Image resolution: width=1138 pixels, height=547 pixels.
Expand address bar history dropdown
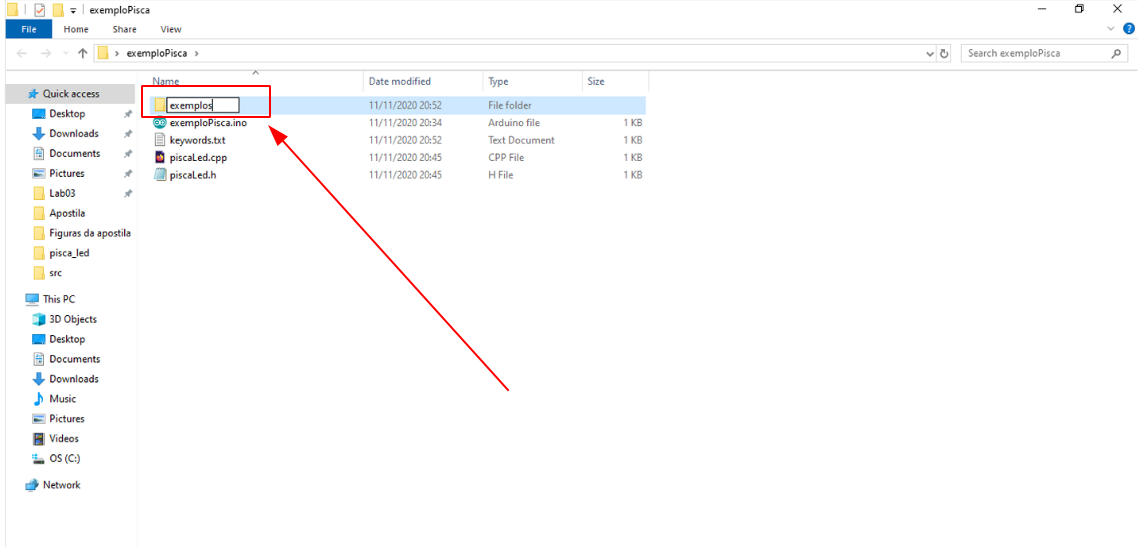(x=930, y=54)
